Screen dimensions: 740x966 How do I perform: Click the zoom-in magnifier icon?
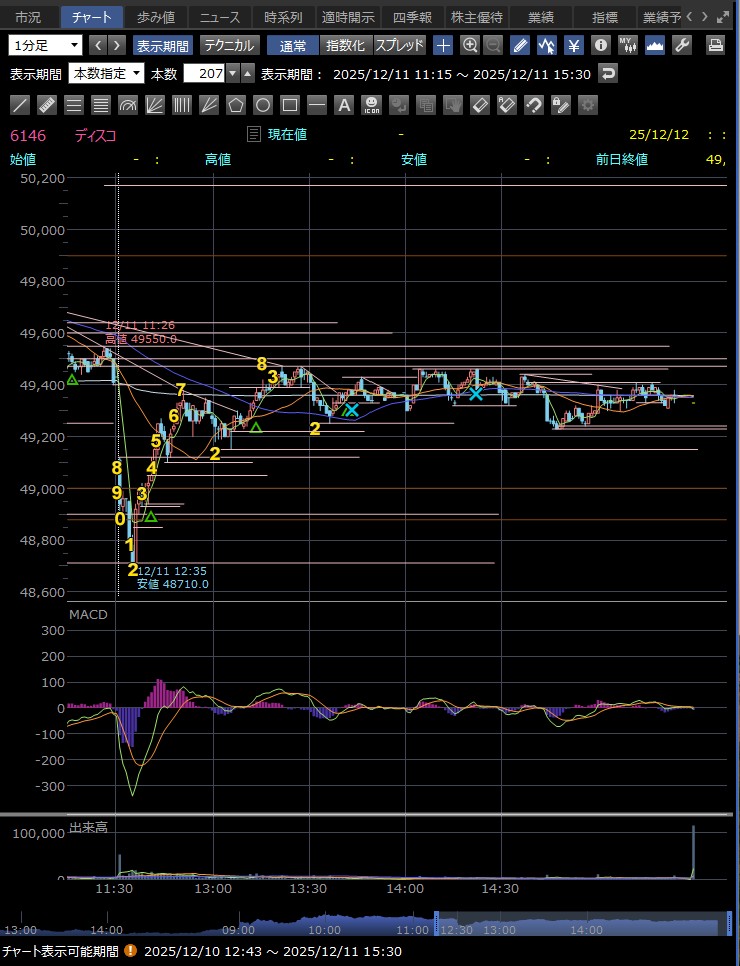coord(470,45)
